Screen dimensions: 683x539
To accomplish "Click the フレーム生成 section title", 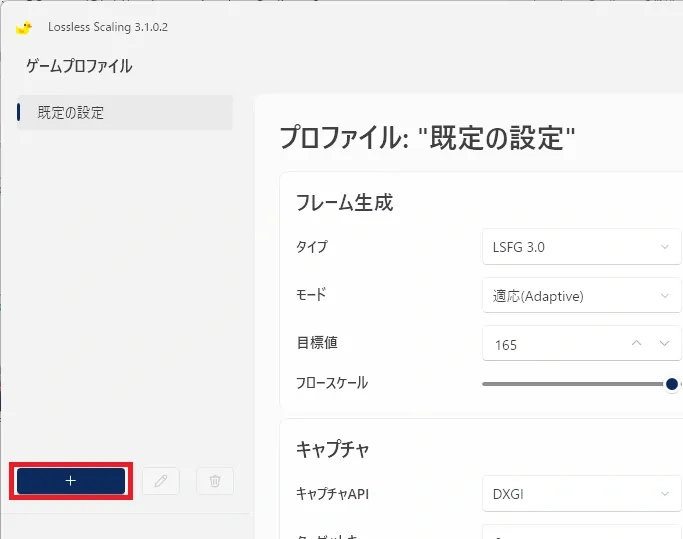I will click(x=345, y=203).
